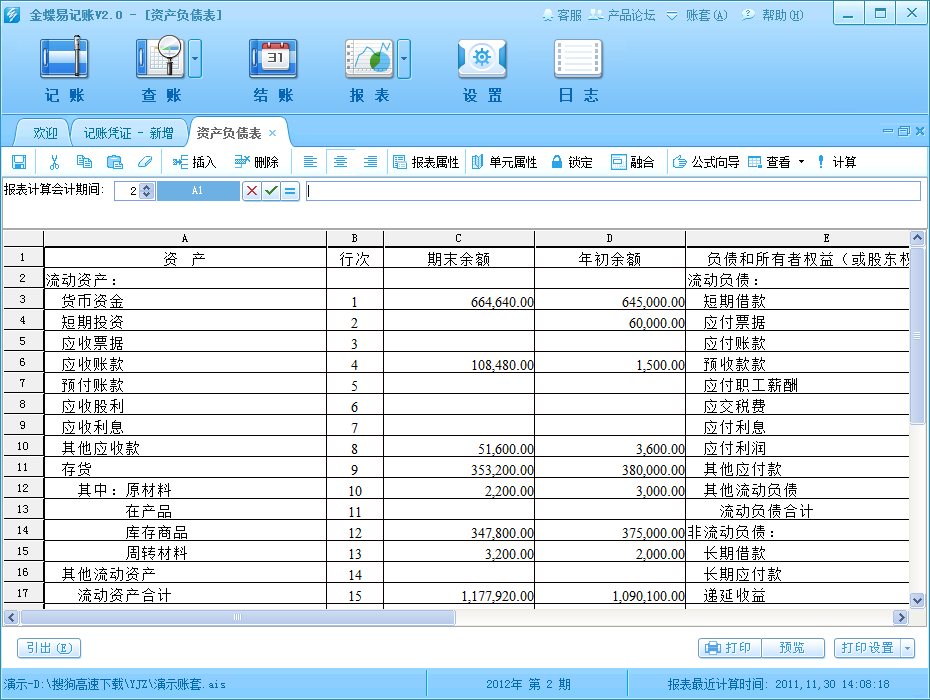Click the 插入 insert button
The image size is (930, 700).
(194, 162)
